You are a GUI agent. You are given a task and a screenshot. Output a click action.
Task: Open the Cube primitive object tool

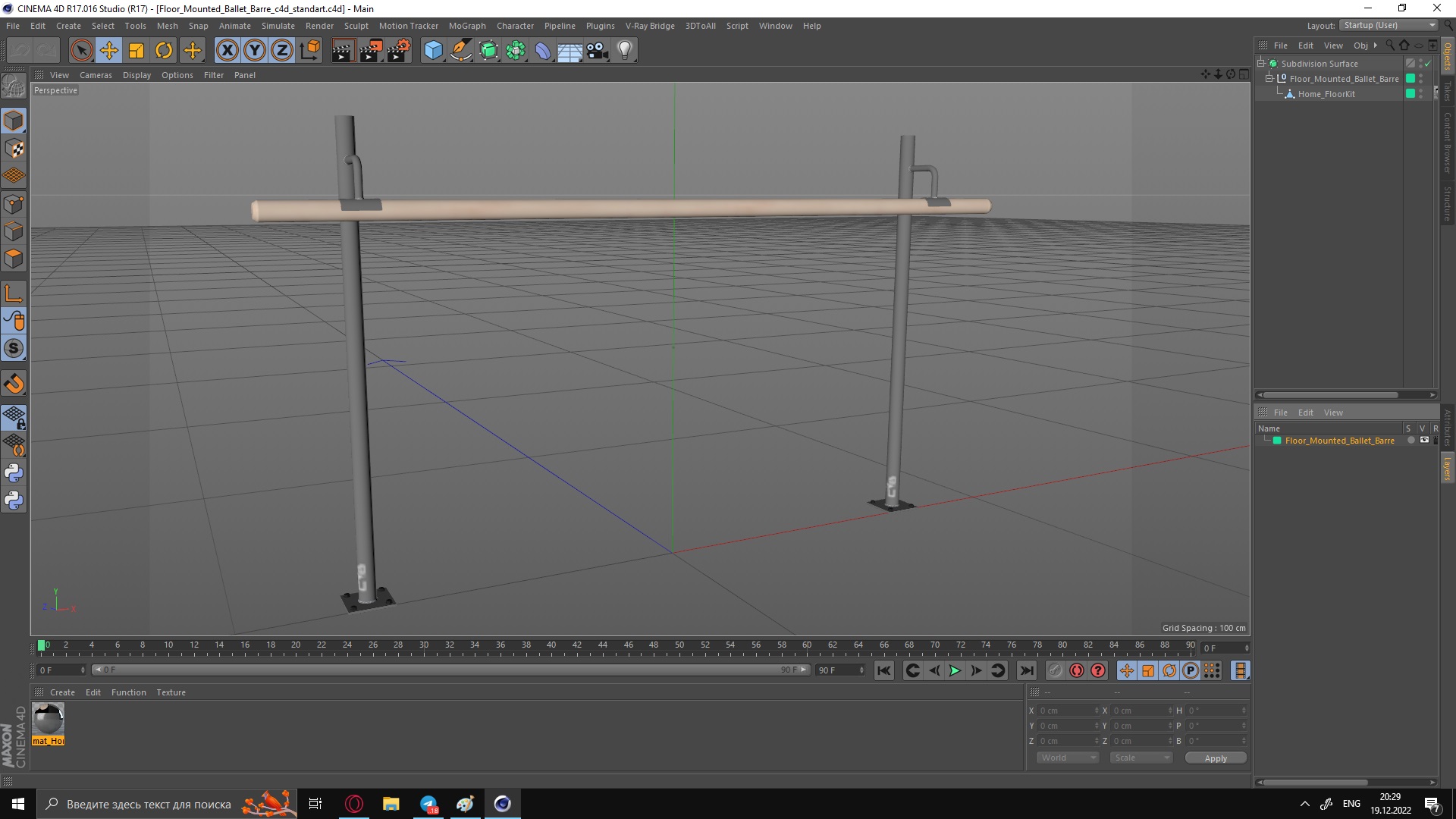[433, 51]
